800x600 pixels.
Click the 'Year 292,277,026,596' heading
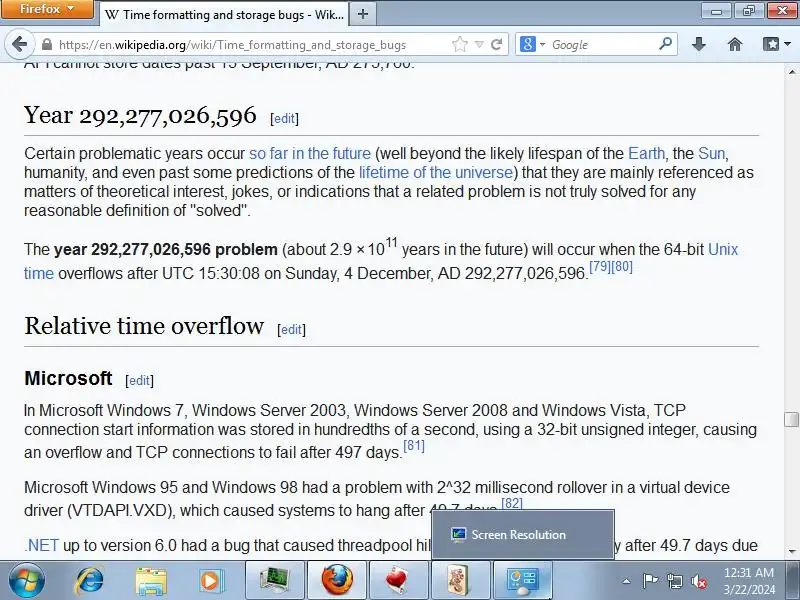[x=140, y=116]
